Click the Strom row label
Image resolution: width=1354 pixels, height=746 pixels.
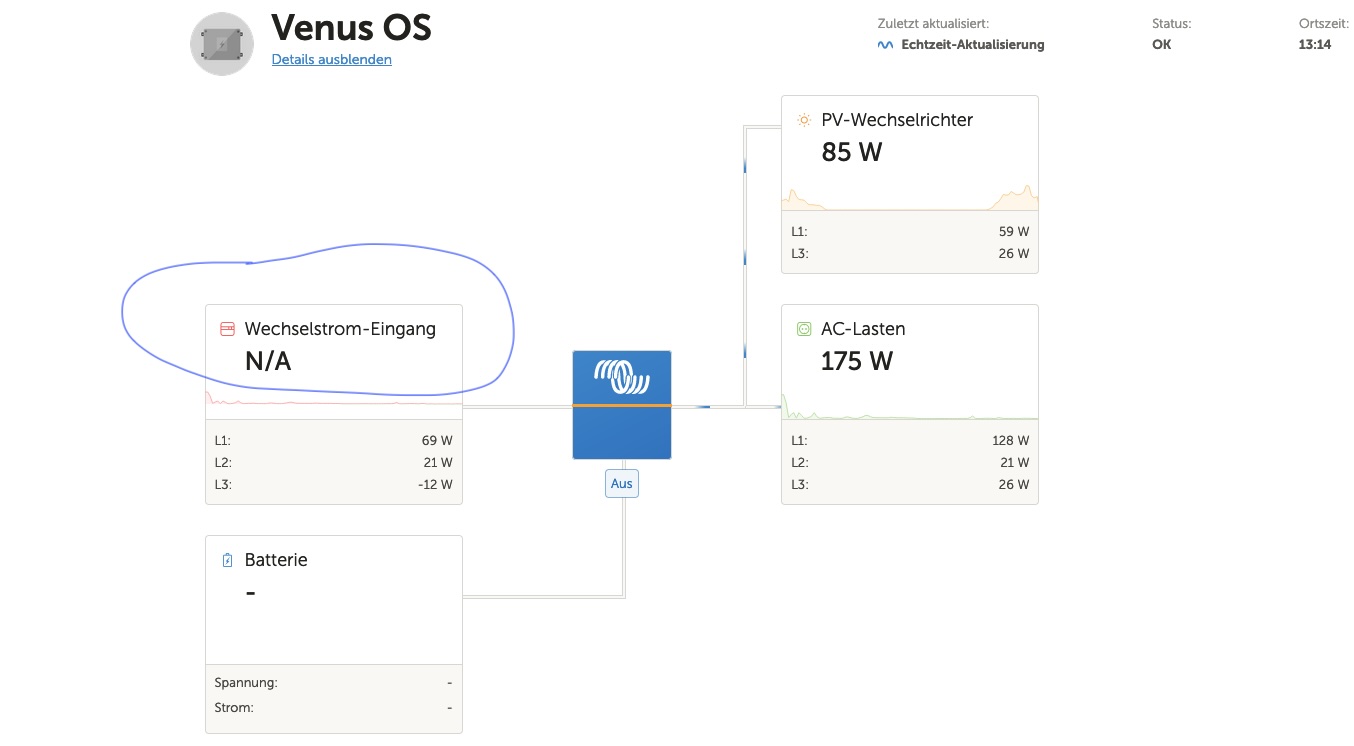234,707
